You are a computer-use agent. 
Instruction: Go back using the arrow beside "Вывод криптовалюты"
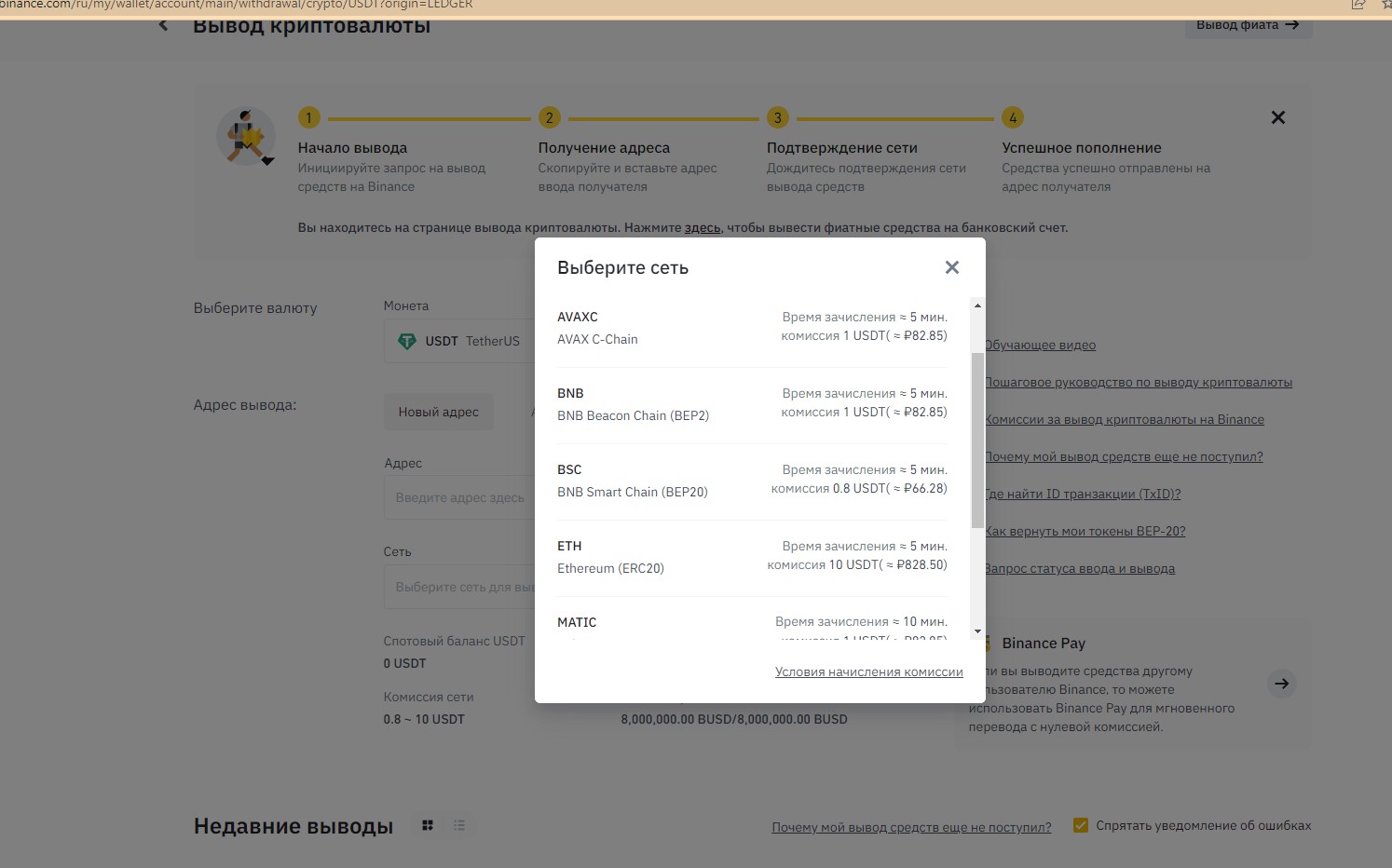[164, 25]
